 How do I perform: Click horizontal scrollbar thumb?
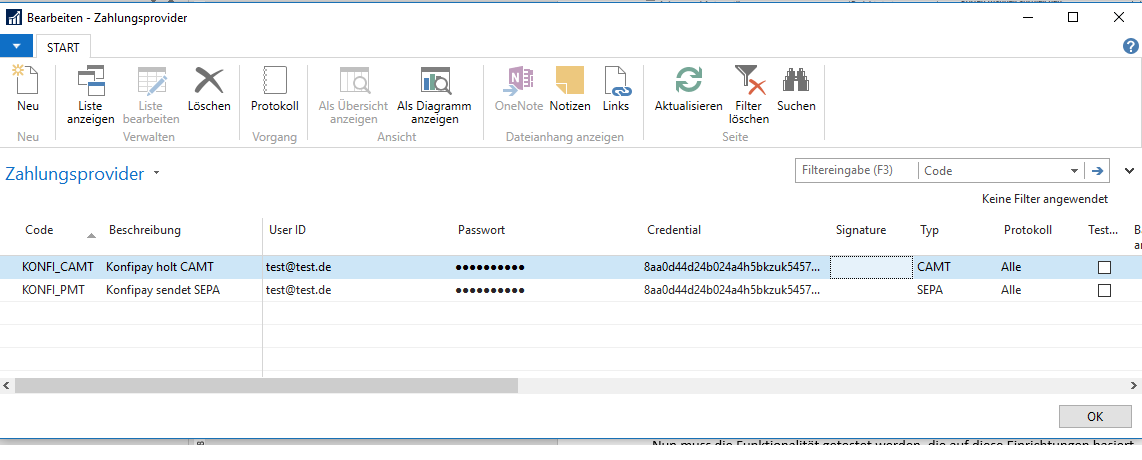tap(265, 385)
